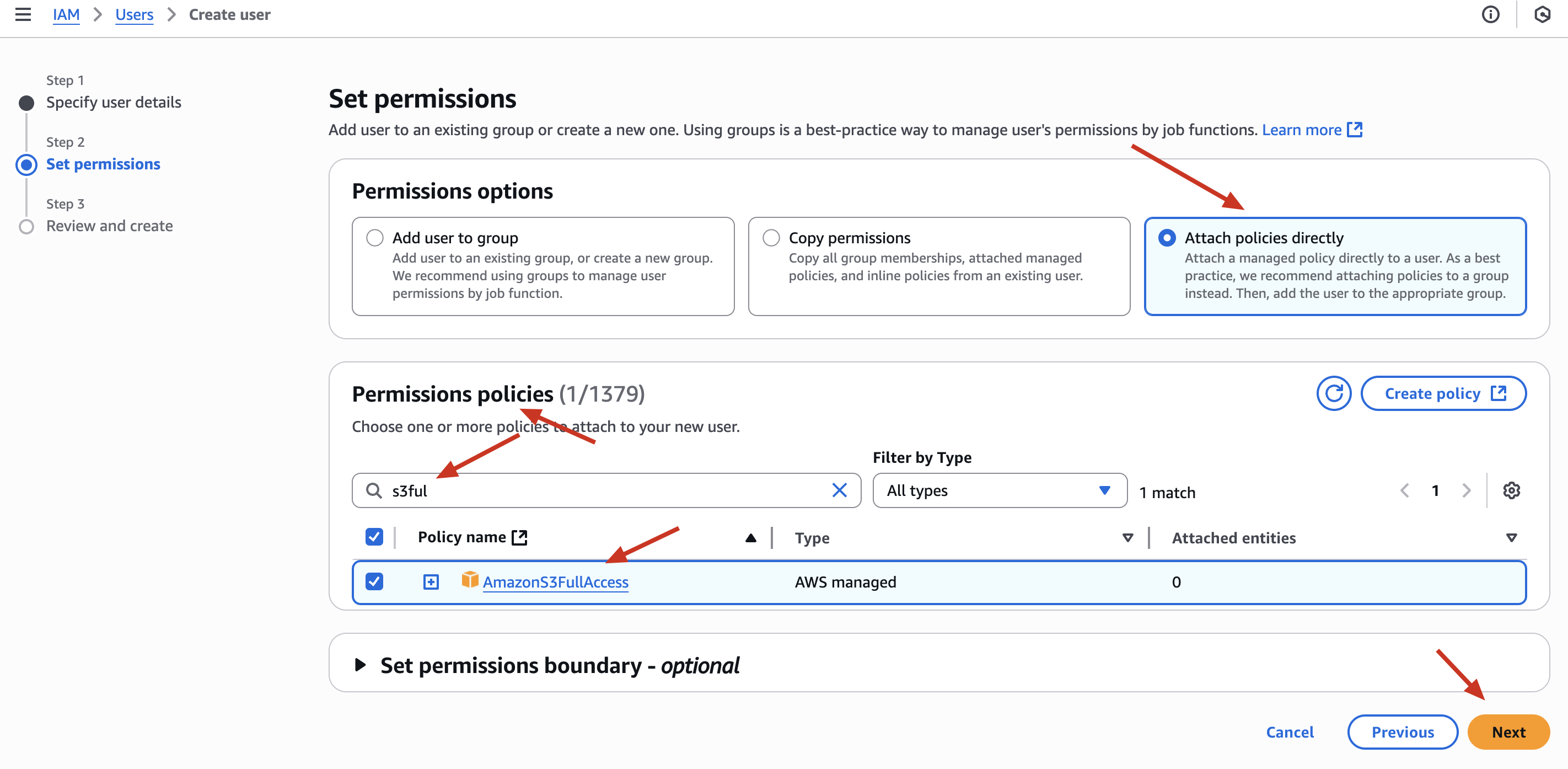Click the Create policy button
Screen dimensions: 1568x769
(x=1443, y=393)
